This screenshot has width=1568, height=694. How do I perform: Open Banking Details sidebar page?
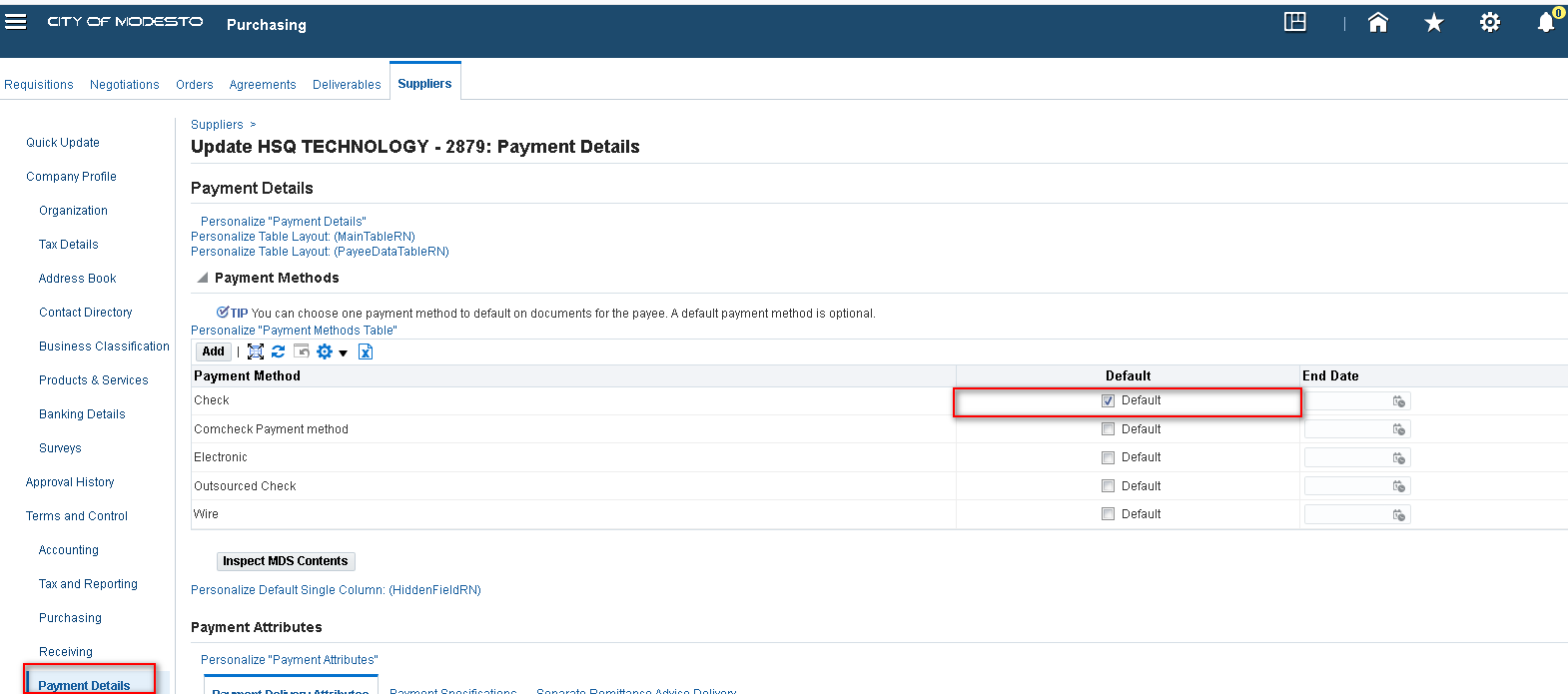82,414
